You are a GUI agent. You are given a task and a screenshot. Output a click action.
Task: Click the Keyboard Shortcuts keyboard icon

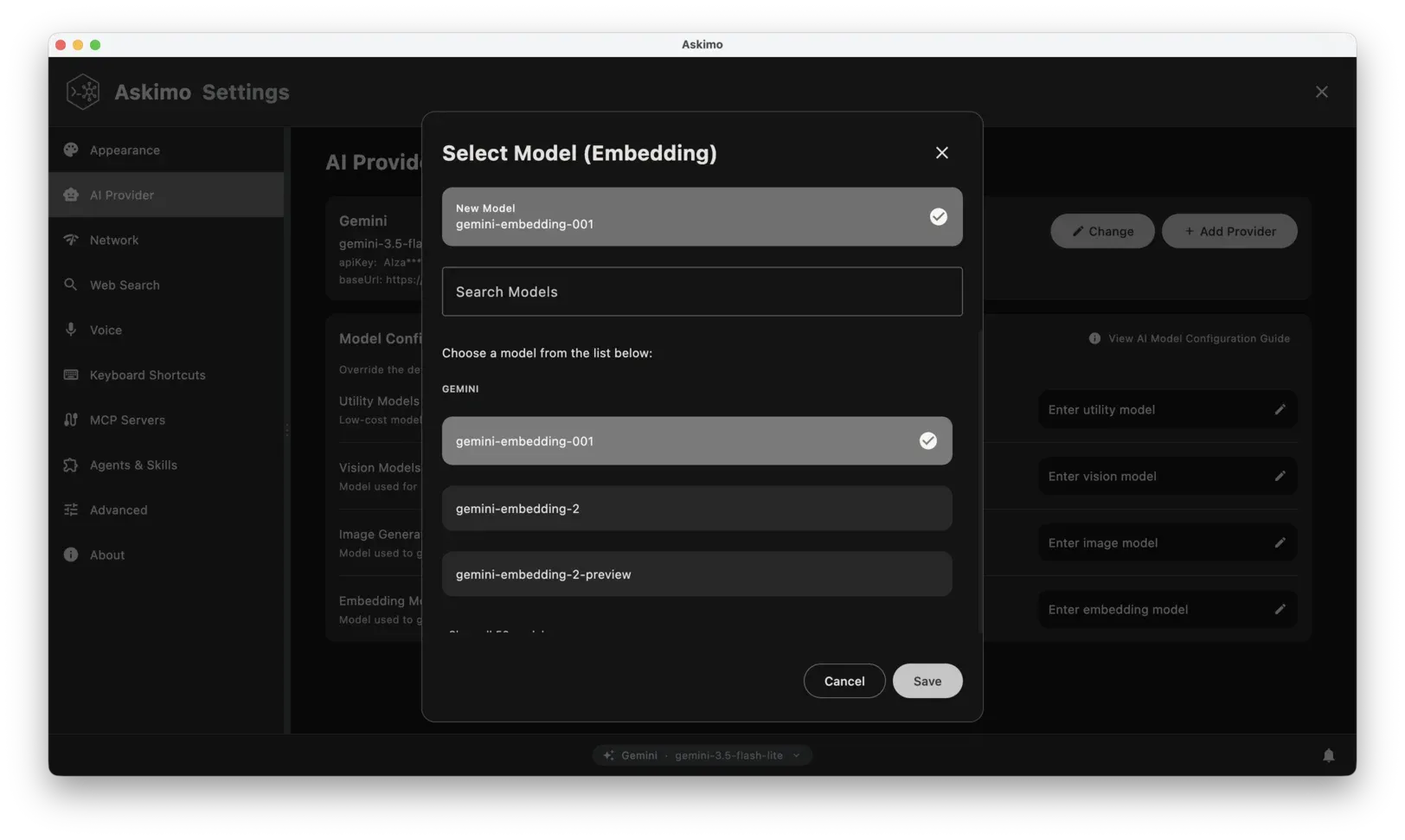[x=71, y=375]
